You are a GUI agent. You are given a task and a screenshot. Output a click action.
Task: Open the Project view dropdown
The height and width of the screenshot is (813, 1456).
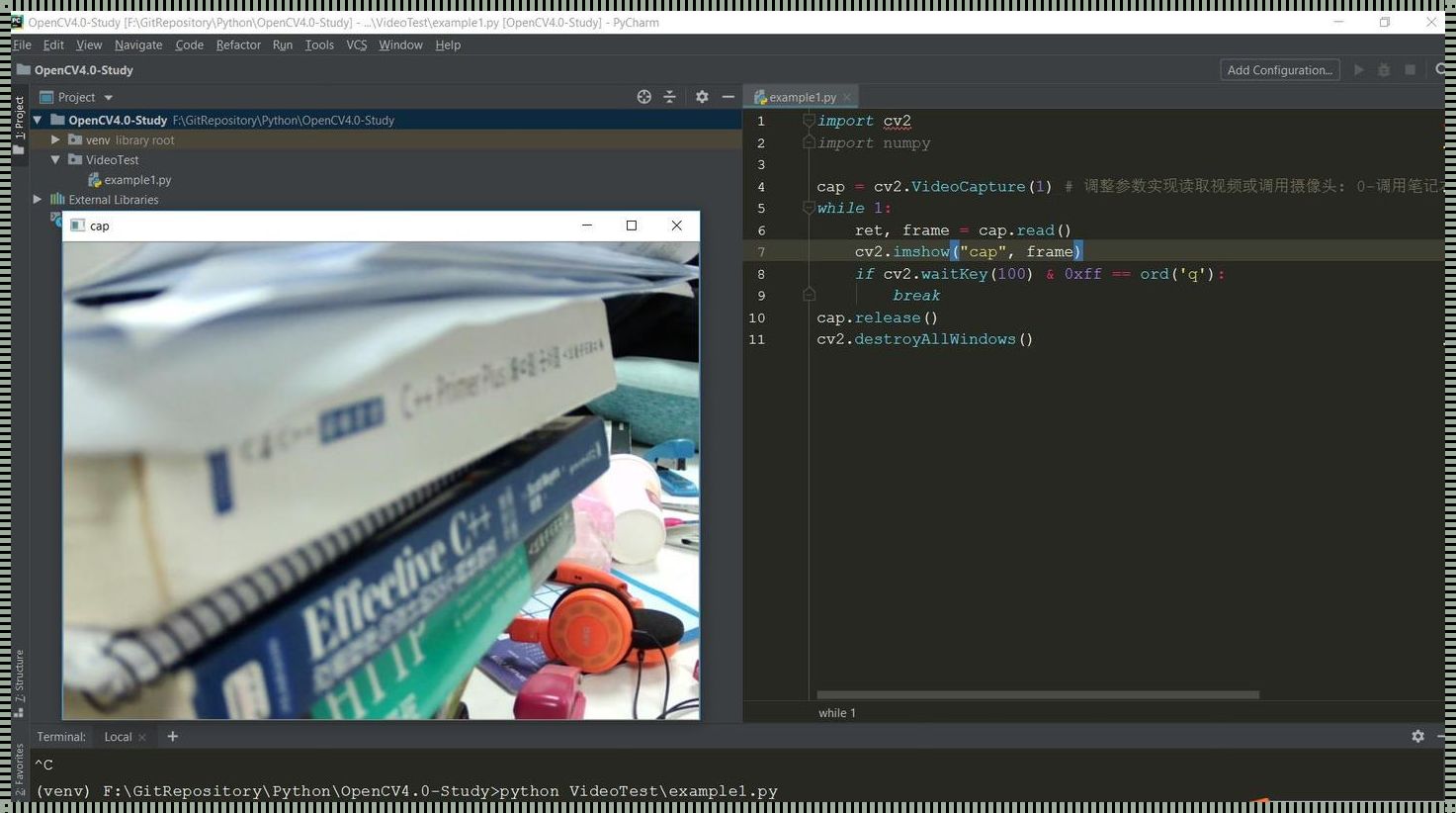pos(109,97)
